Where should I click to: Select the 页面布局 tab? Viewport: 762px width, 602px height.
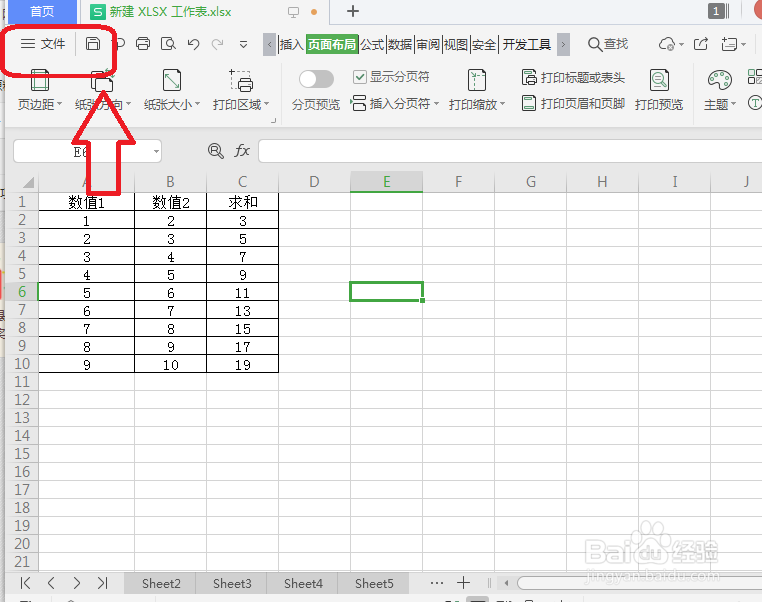332,45
